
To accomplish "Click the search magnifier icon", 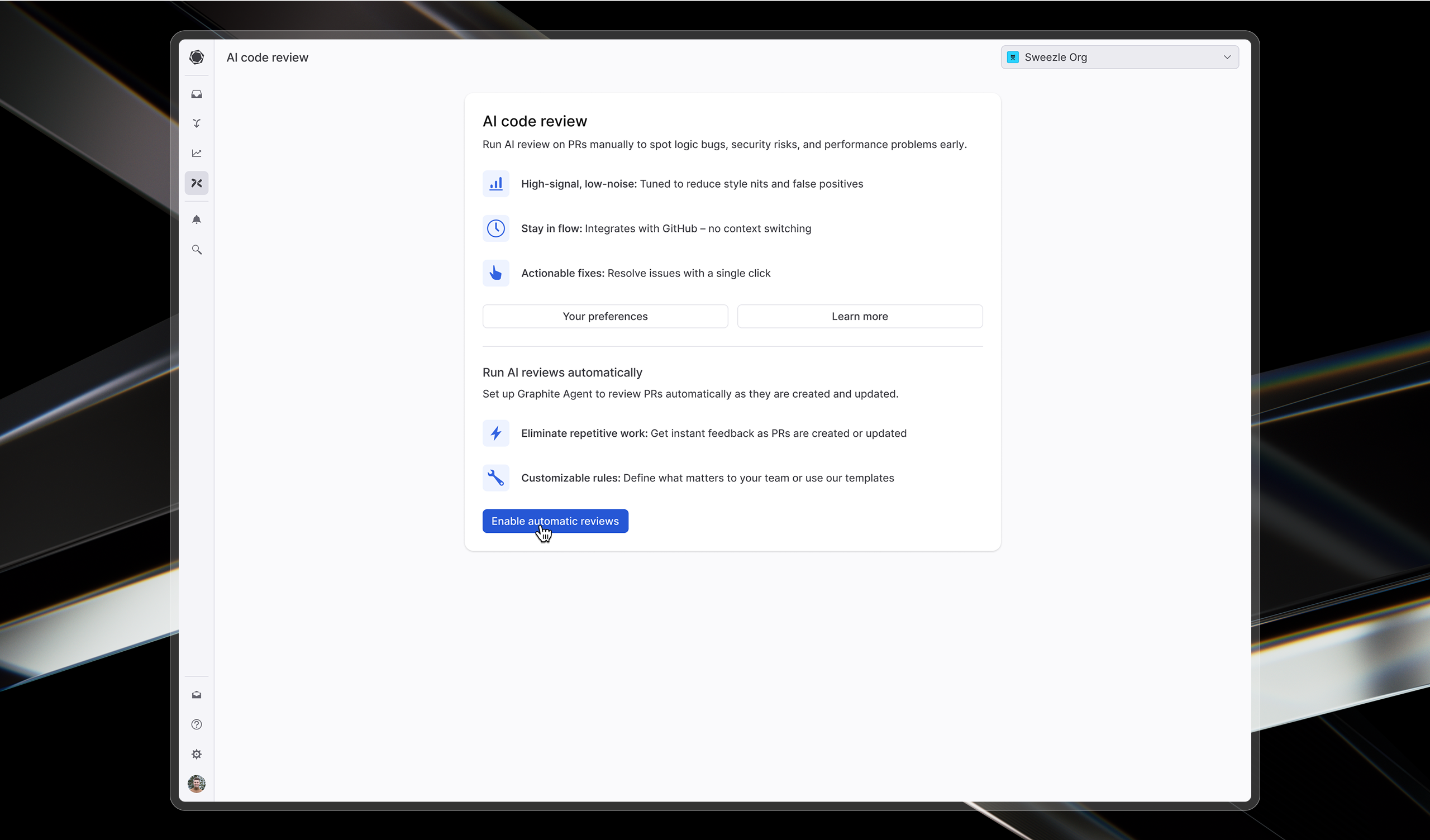I will [196, 250].
